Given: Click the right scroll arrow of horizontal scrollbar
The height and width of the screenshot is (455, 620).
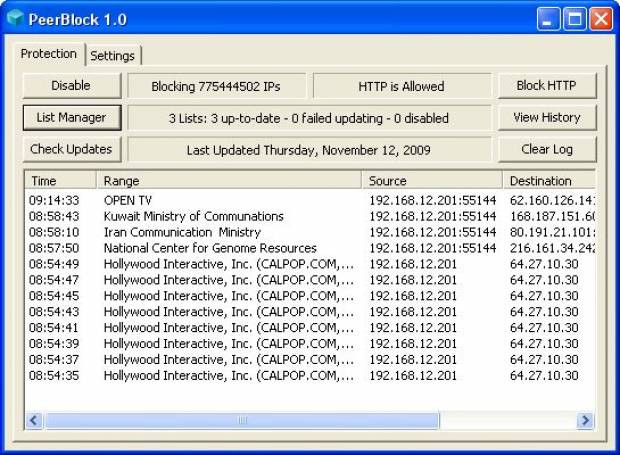Looking at the screenshot, I should coord(585,420).
